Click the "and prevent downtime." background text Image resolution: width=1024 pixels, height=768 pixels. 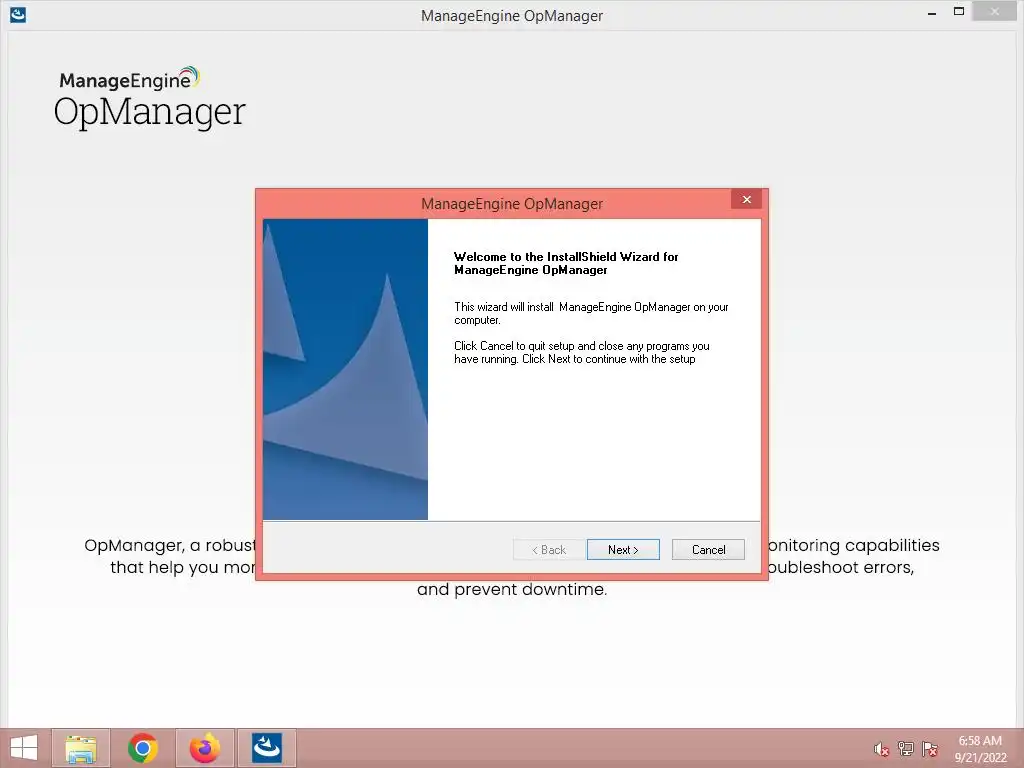(512, 589)
